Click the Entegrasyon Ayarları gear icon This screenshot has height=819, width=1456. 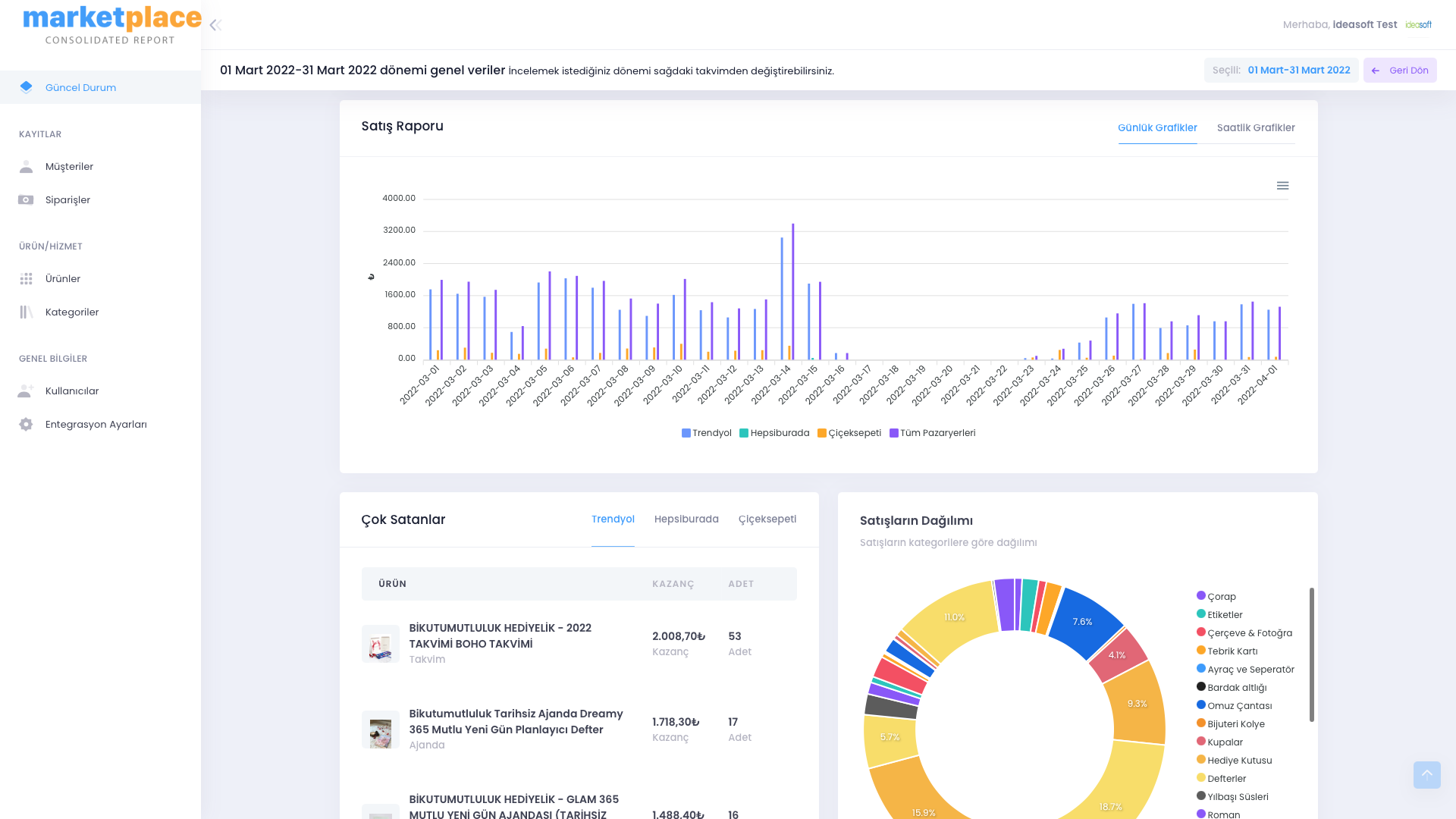[x=27, y=424]
